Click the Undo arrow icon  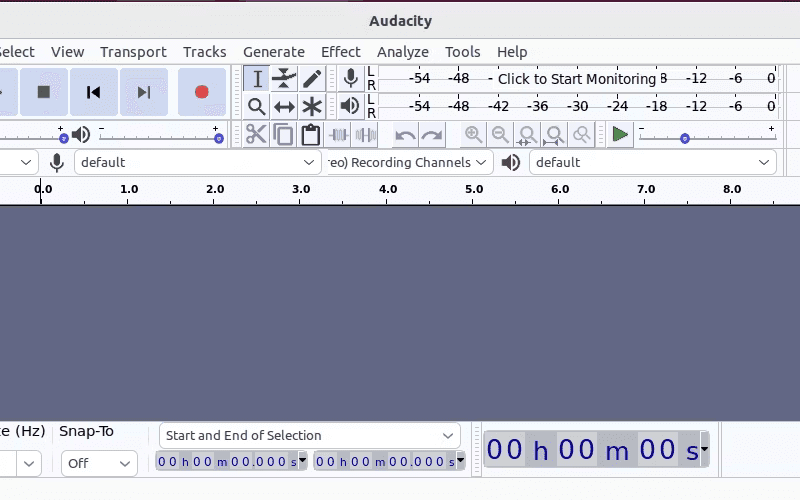[405, 135]
